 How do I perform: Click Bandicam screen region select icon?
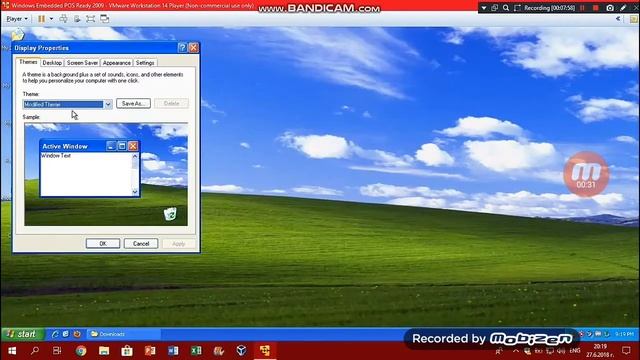[517, 8]
